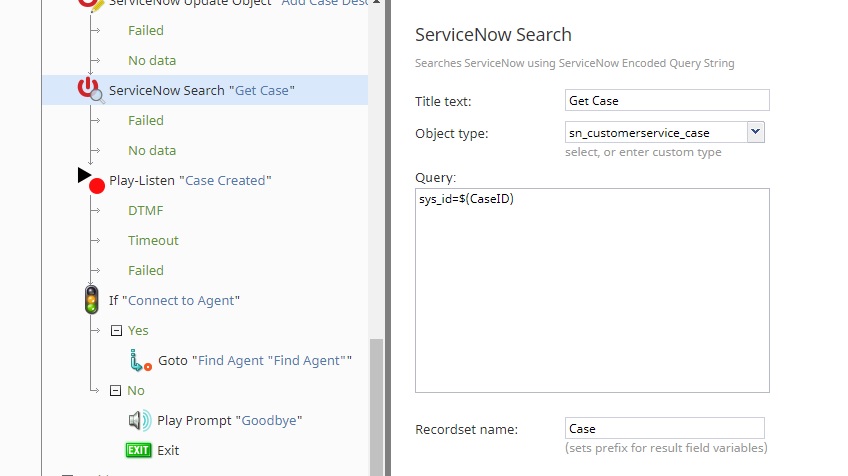Select the If "Connect to Agent" block

(175, 300)
